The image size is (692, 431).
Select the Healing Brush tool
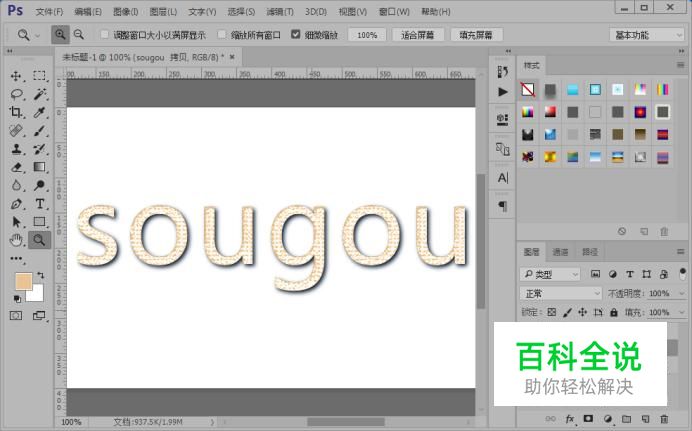coord(16,131)
